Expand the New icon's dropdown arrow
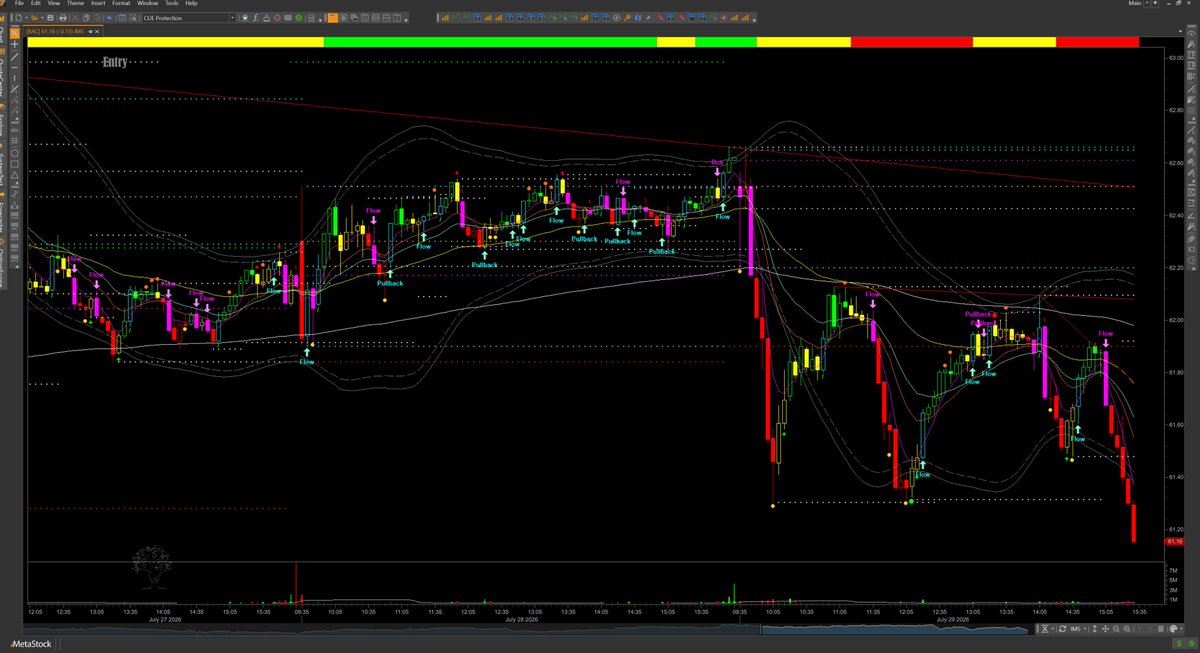 (26, 18)
